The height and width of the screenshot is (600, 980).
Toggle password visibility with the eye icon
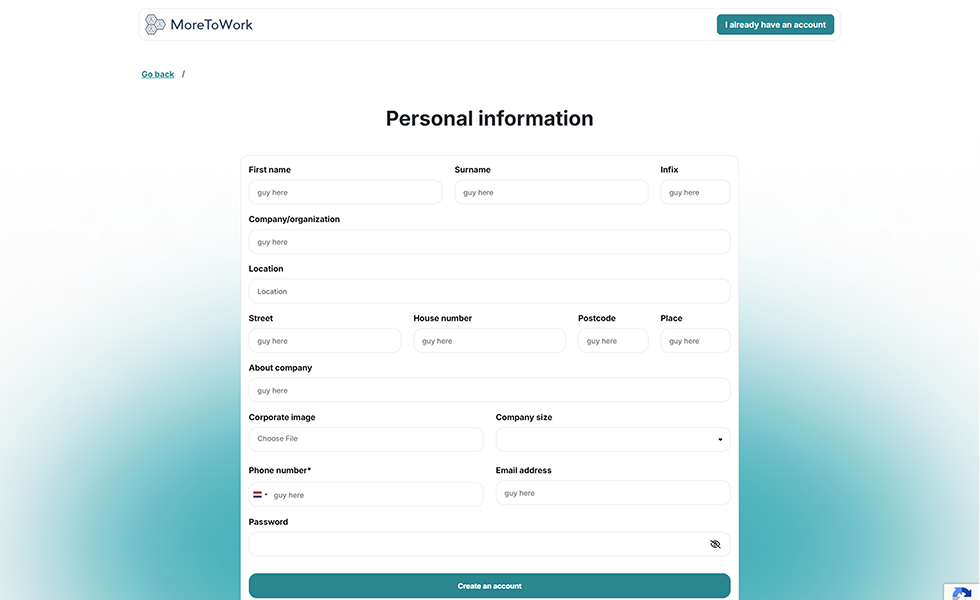[x=715, y=543]
